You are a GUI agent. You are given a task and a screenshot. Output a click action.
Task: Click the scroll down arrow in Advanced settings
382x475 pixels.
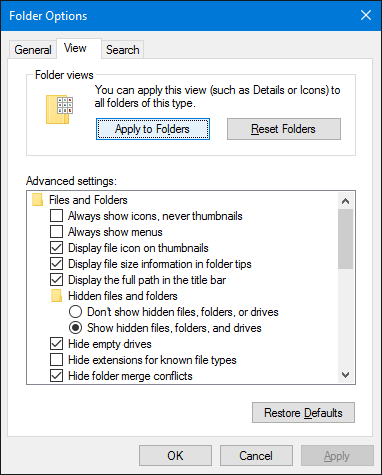(346, 375)
